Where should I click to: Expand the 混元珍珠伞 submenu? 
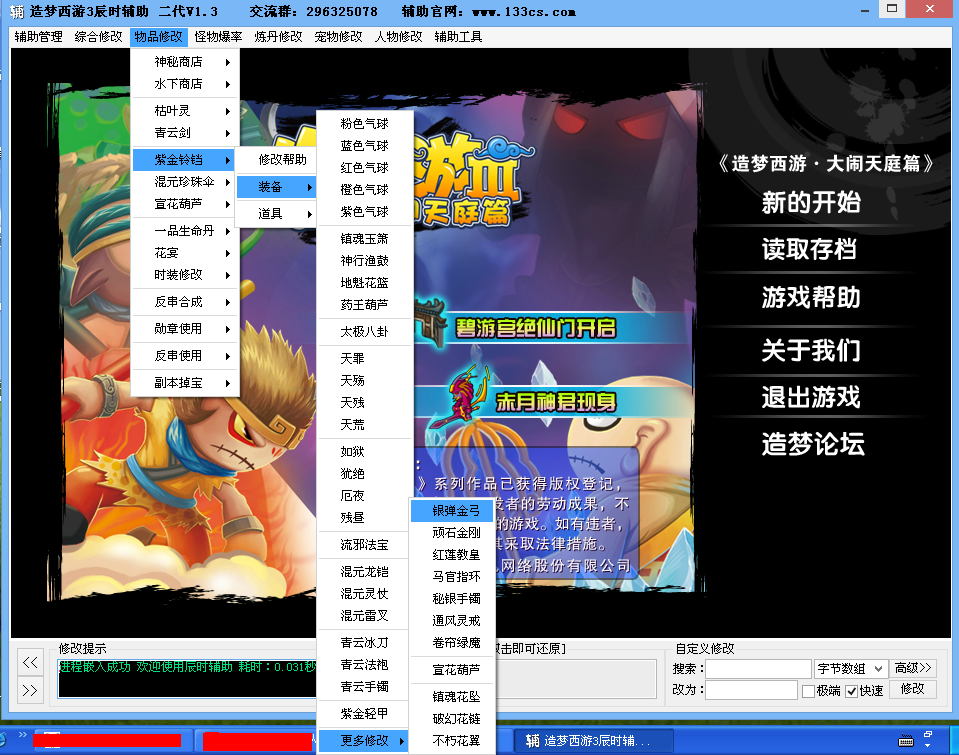point(185,182)
